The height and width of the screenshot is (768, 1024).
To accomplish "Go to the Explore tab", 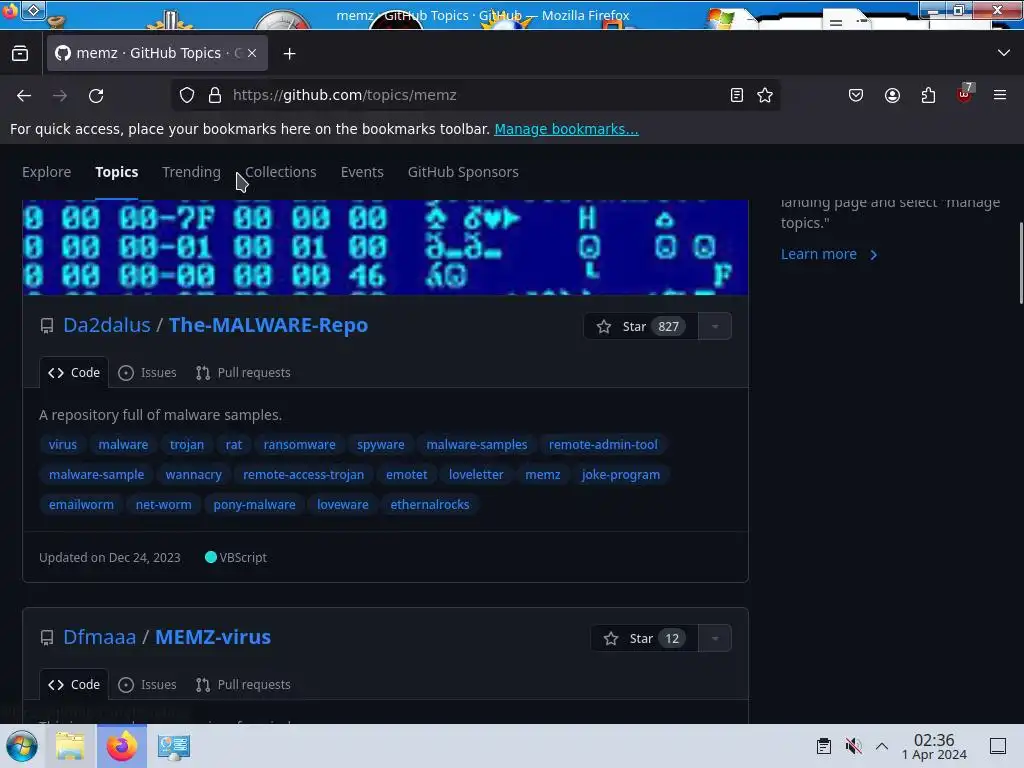I will click(x=46, y=172).
